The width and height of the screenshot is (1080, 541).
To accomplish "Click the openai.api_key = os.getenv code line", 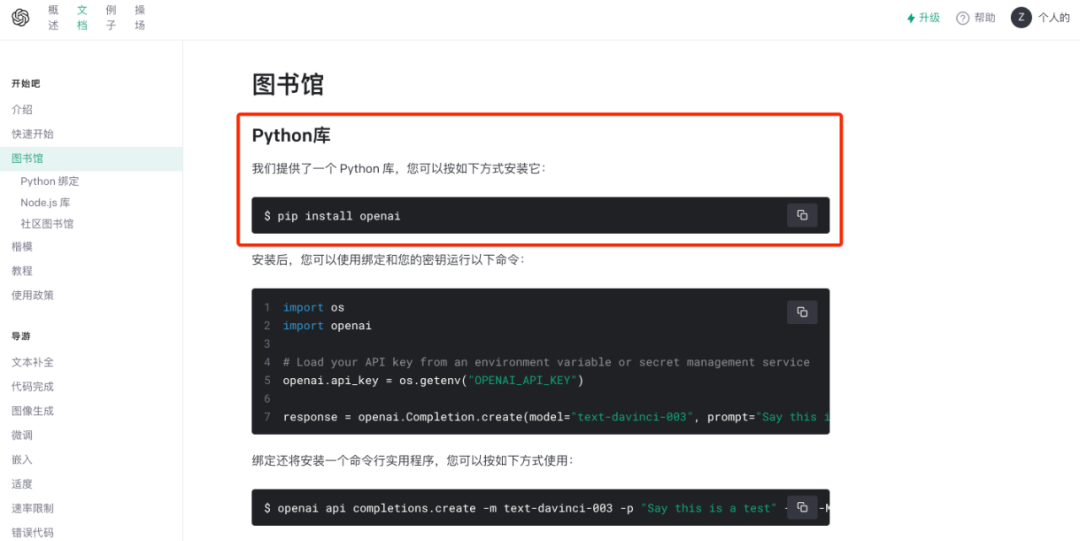I will tap(433, 380).
